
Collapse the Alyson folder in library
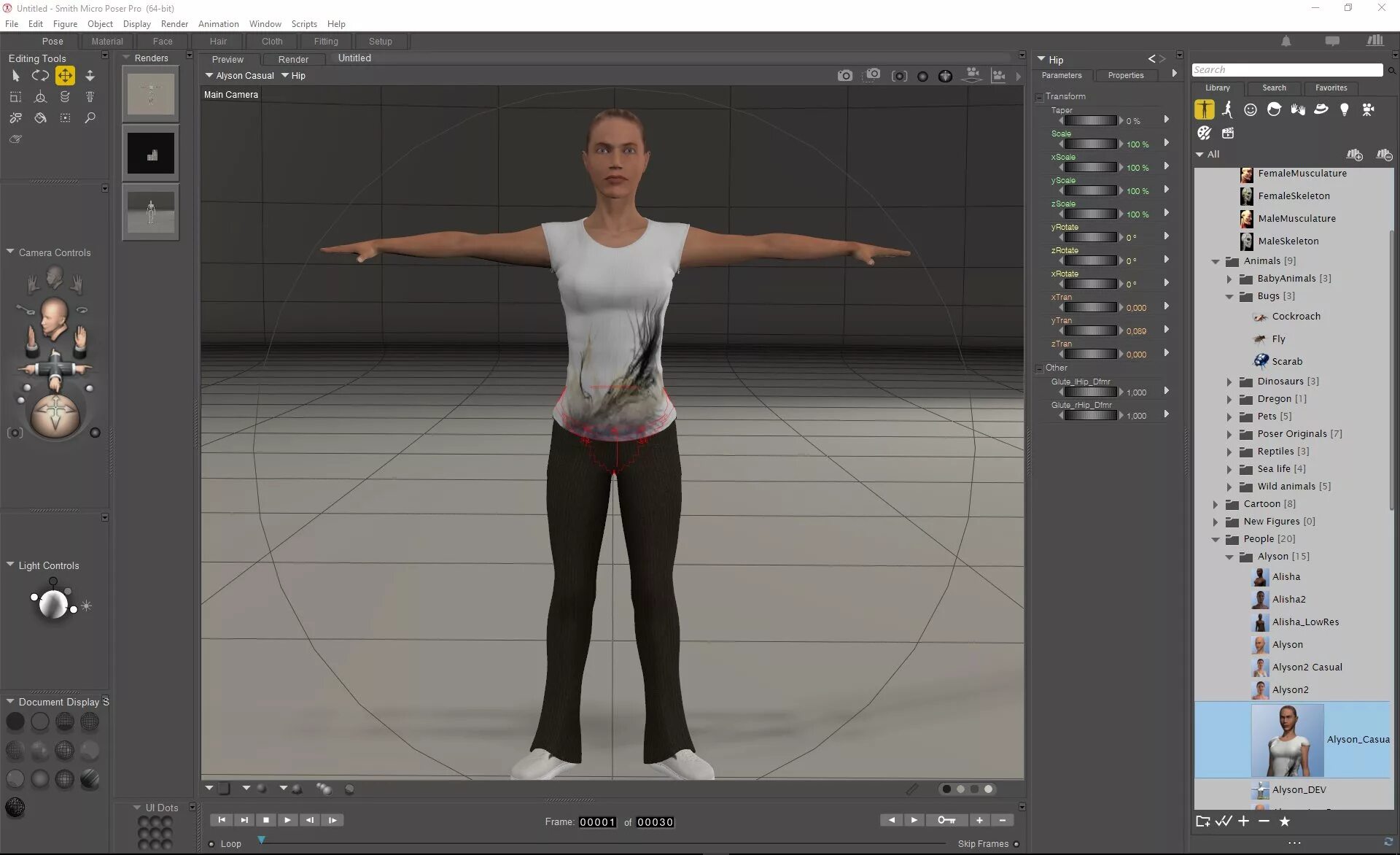pos(1230,557)
